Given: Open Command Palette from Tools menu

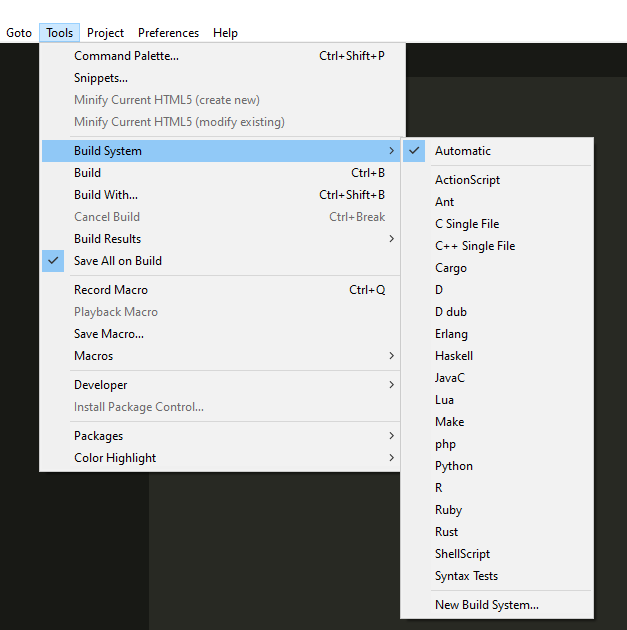Looking at the screenshot, I should pos(126,56).
